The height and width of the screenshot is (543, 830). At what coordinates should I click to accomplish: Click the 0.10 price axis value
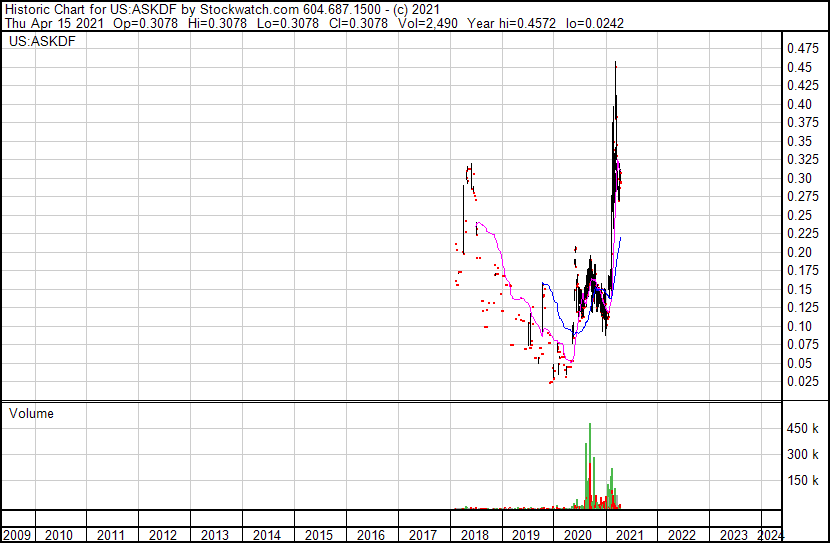pyautogui.click(x=799, y=327)
